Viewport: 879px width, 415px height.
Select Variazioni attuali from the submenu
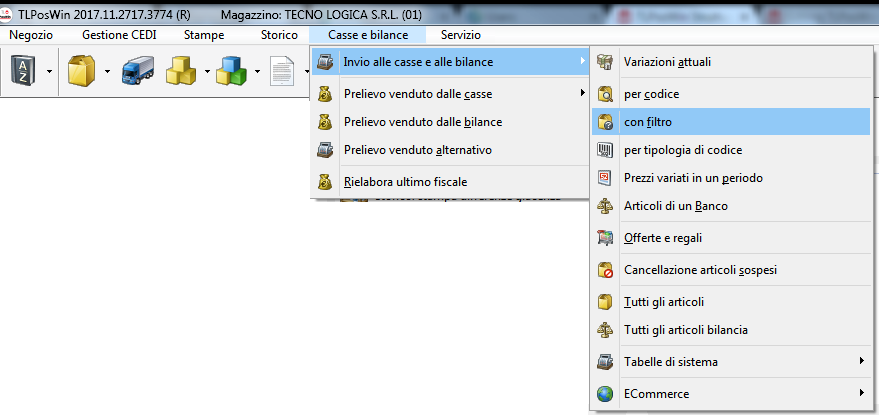(x=667, y=62)
